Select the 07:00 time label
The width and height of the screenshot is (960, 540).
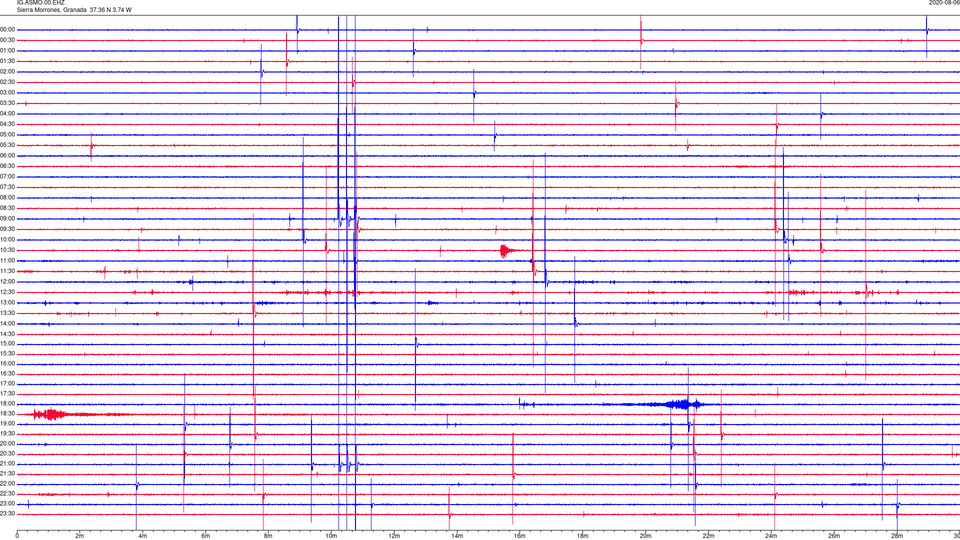[8, 176]
